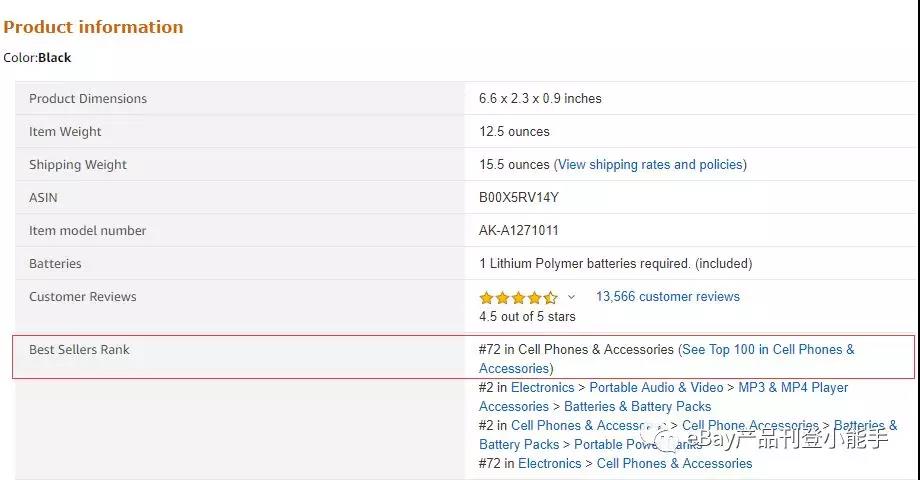Open View shipping rates and policies link

click(650, 164)
